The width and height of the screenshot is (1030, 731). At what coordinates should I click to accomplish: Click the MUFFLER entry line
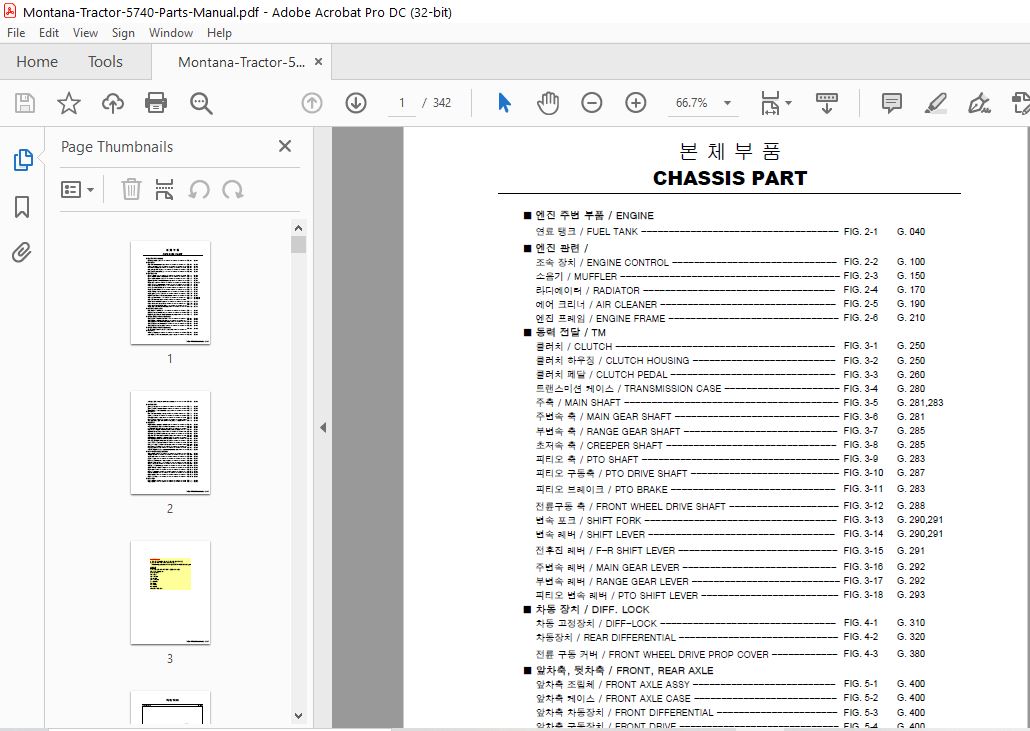point(730,276)
